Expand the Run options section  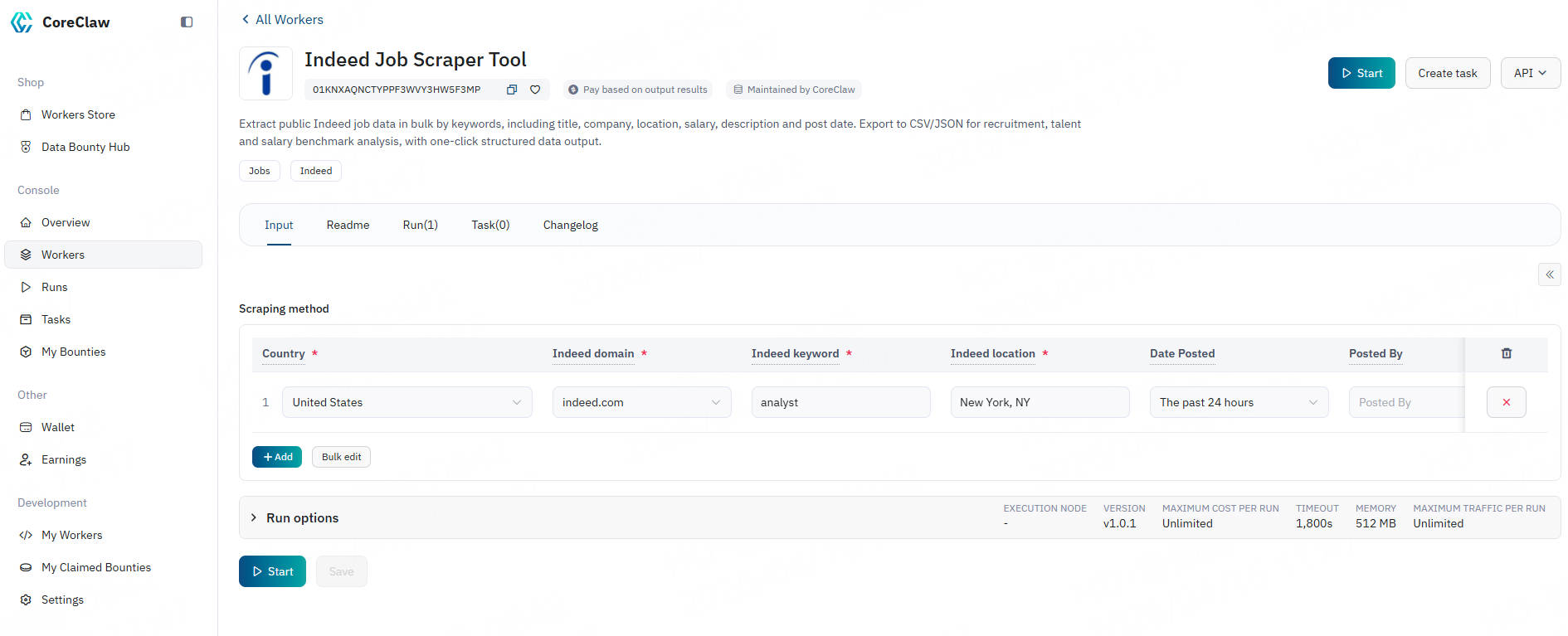[x=302, y=517]
